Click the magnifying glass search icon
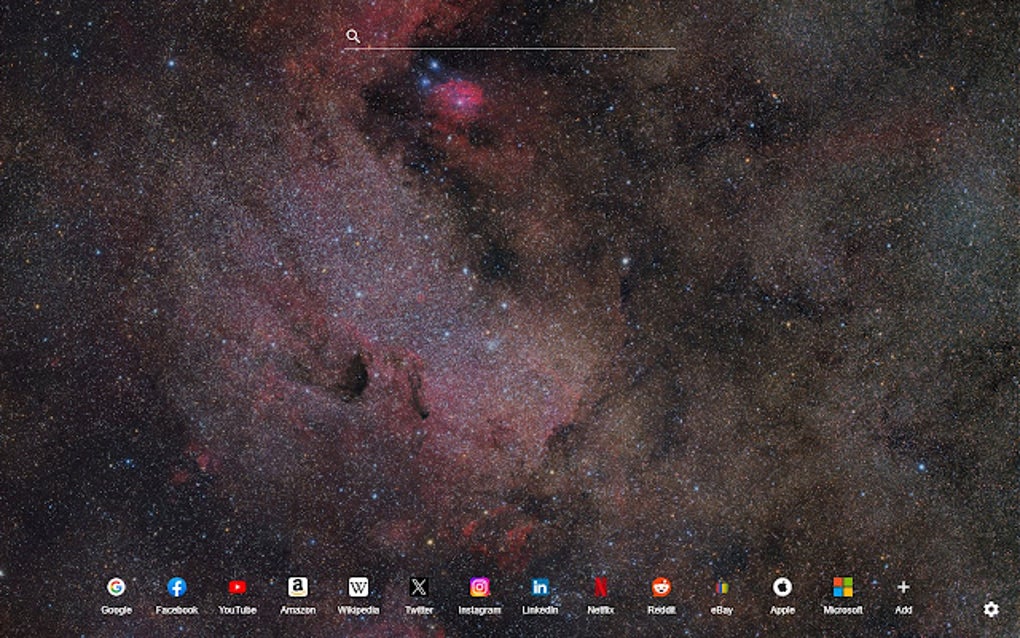This screenshot has height=638, width=1020. coord(352,36)
